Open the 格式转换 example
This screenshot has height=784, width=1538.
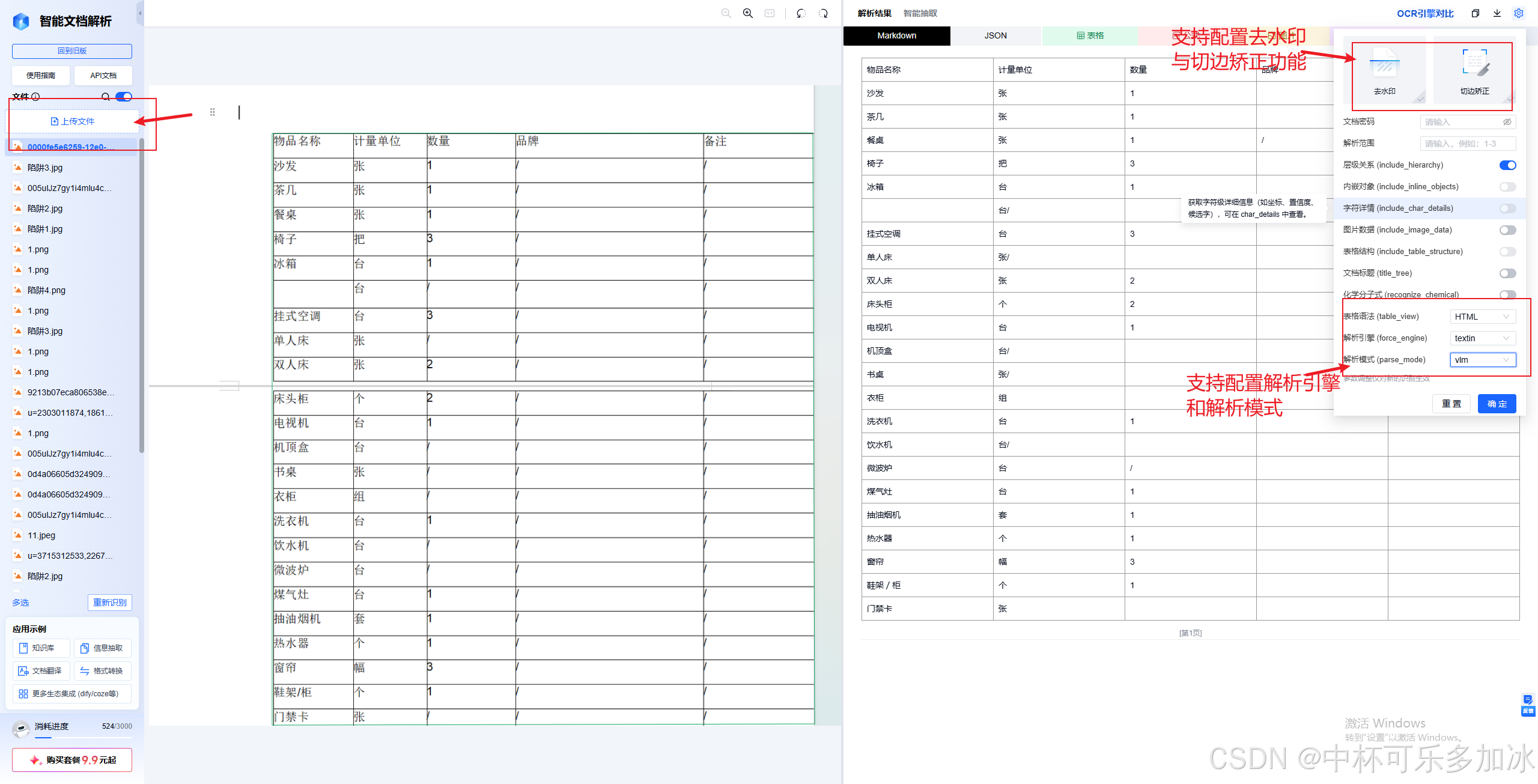point(103,671)
